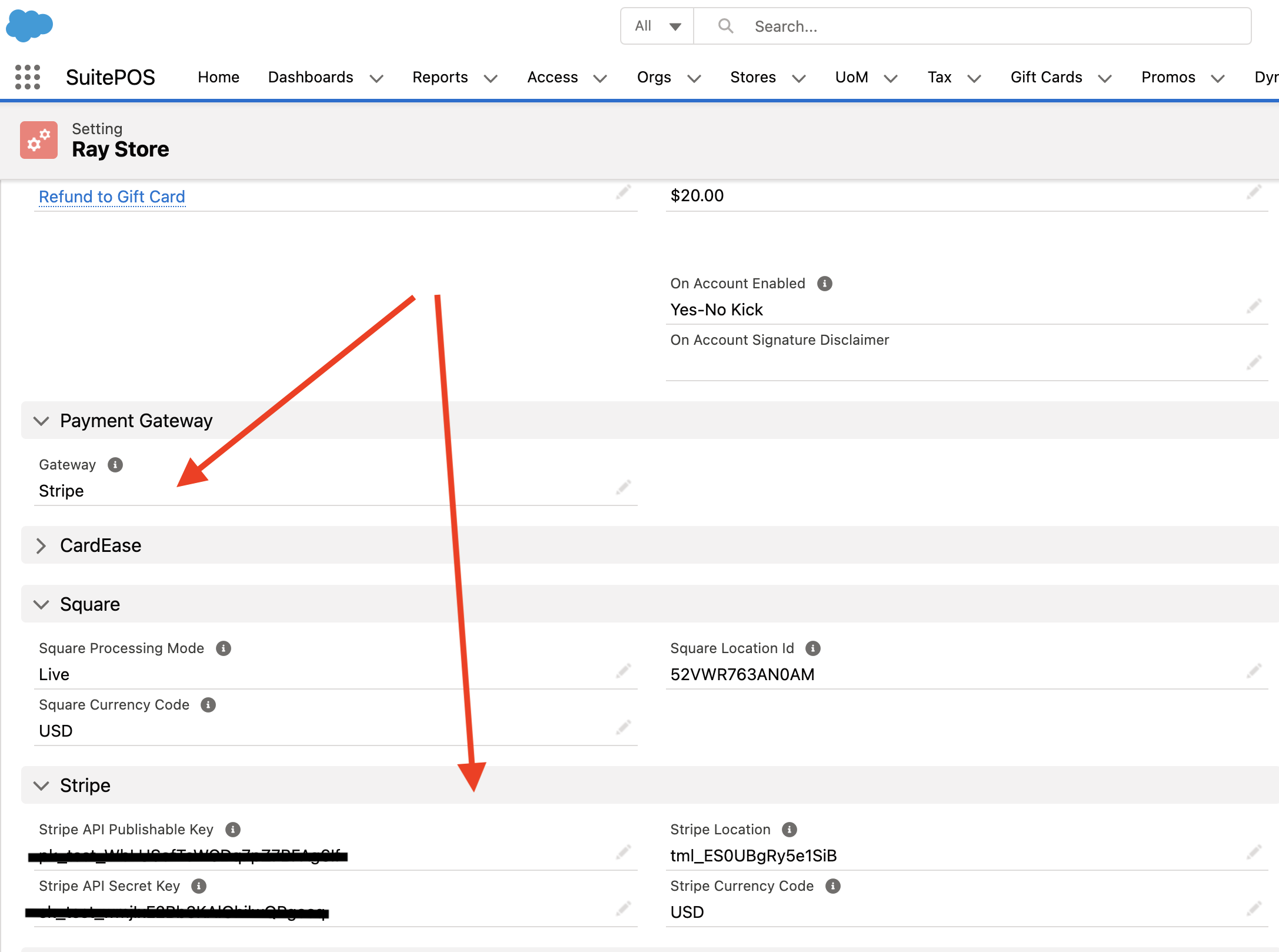The width and height of the screenshot is (1279, 952).
Task: Edit Square Location Id pencil icon
Action: click(x=1254, y=671)
